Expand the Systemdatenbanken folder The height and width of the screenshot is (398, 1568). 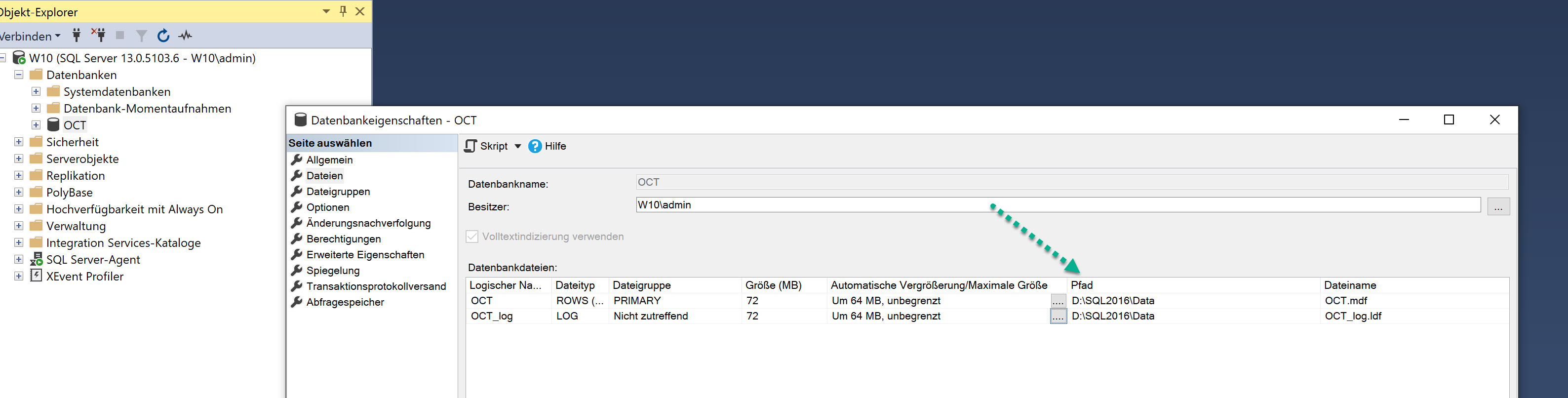36,91
